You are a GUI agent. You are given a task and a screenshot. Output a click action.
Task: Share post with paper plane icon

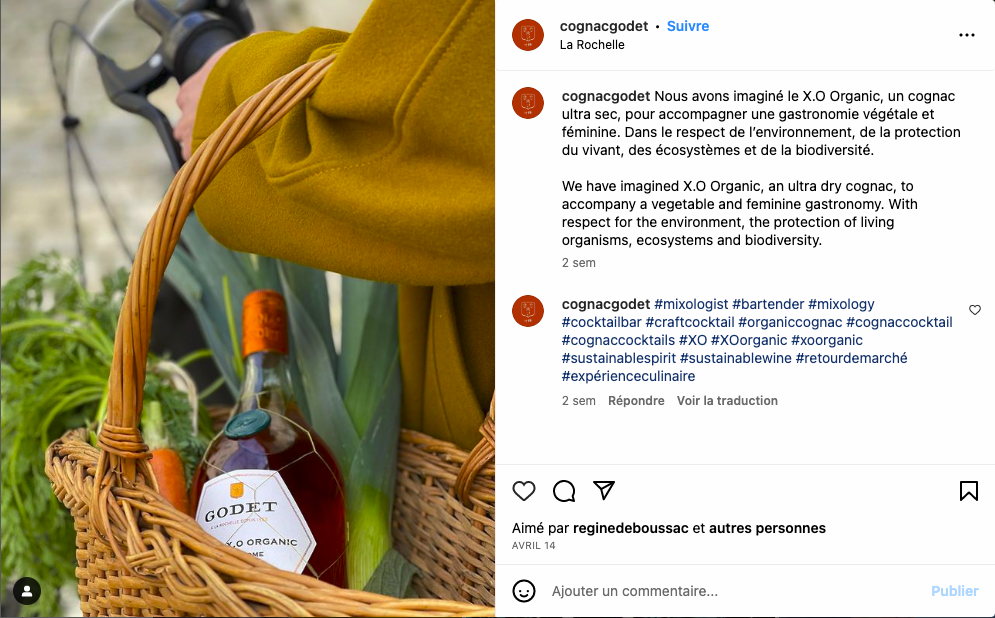pos(603,490)
